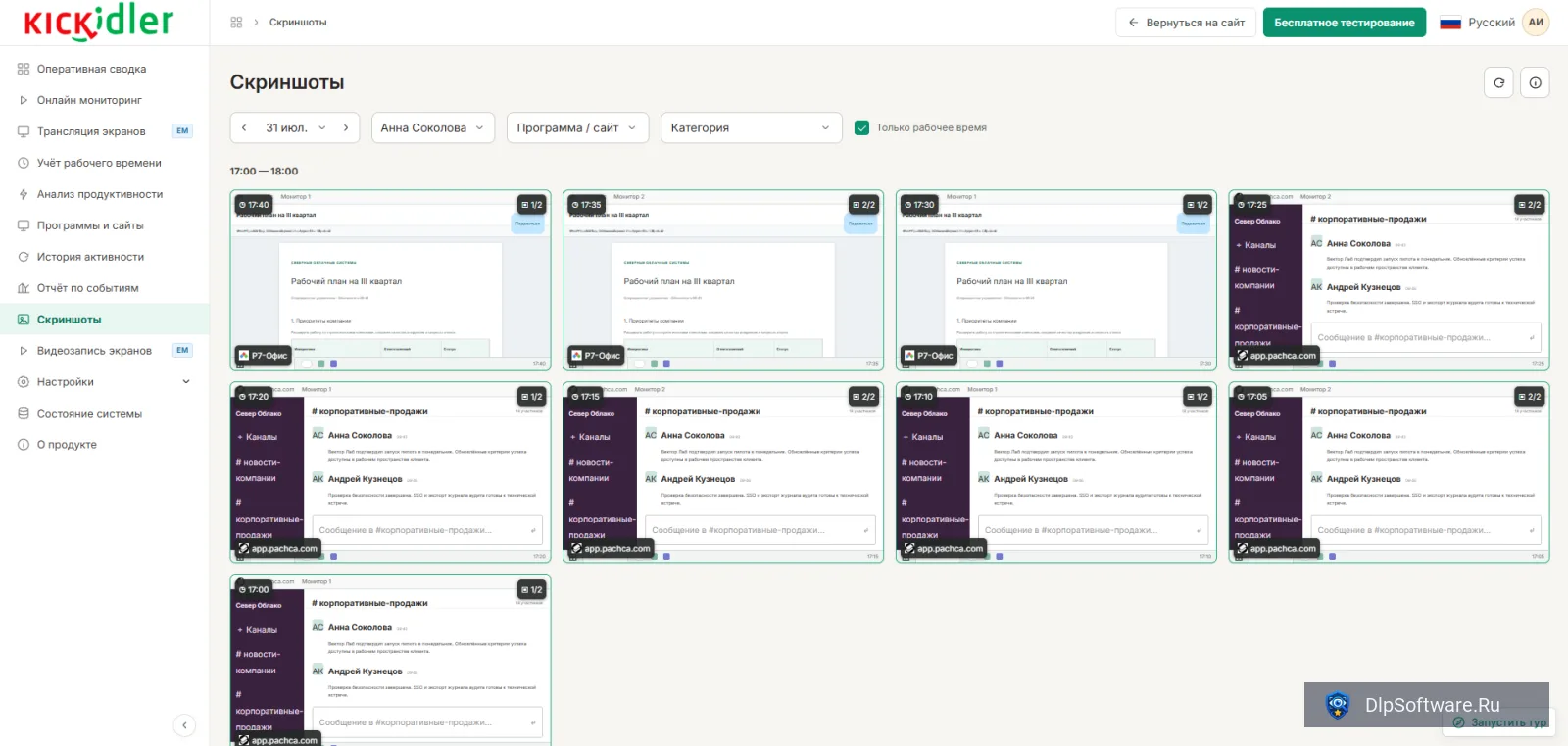Open Трансляция экранов in sidebar
The image size is (1568, 746).
[105, 131]
